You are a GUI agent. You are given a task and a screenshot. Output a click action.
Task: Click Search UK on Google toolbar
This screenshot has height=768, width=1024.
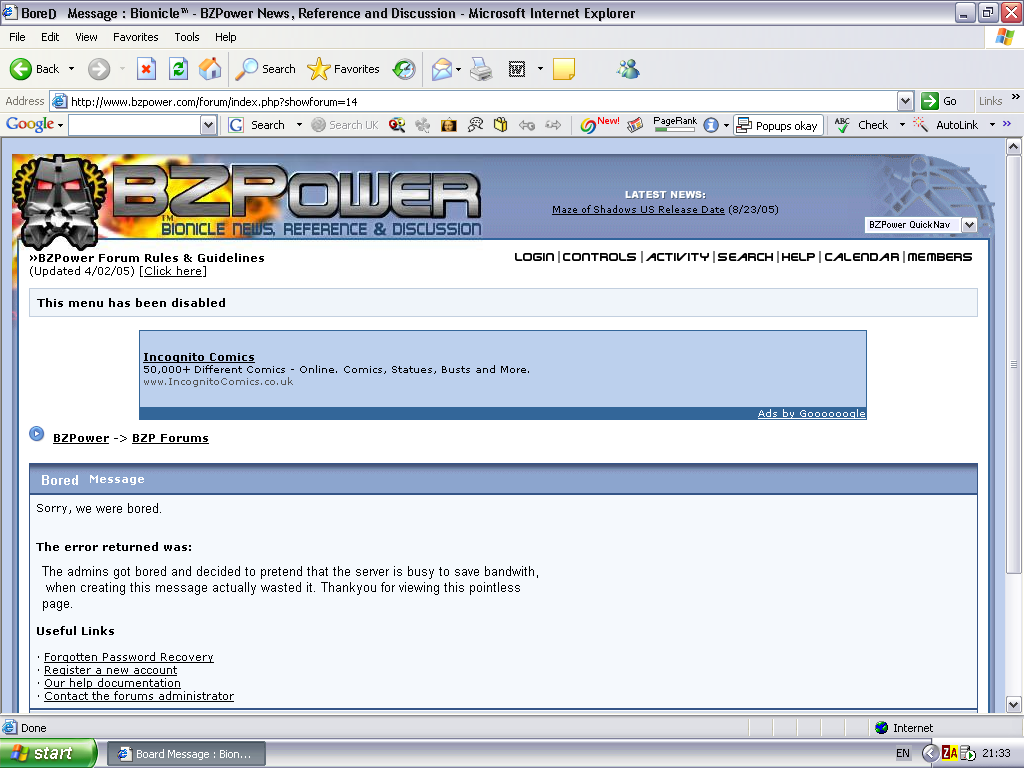pos(345,125)
